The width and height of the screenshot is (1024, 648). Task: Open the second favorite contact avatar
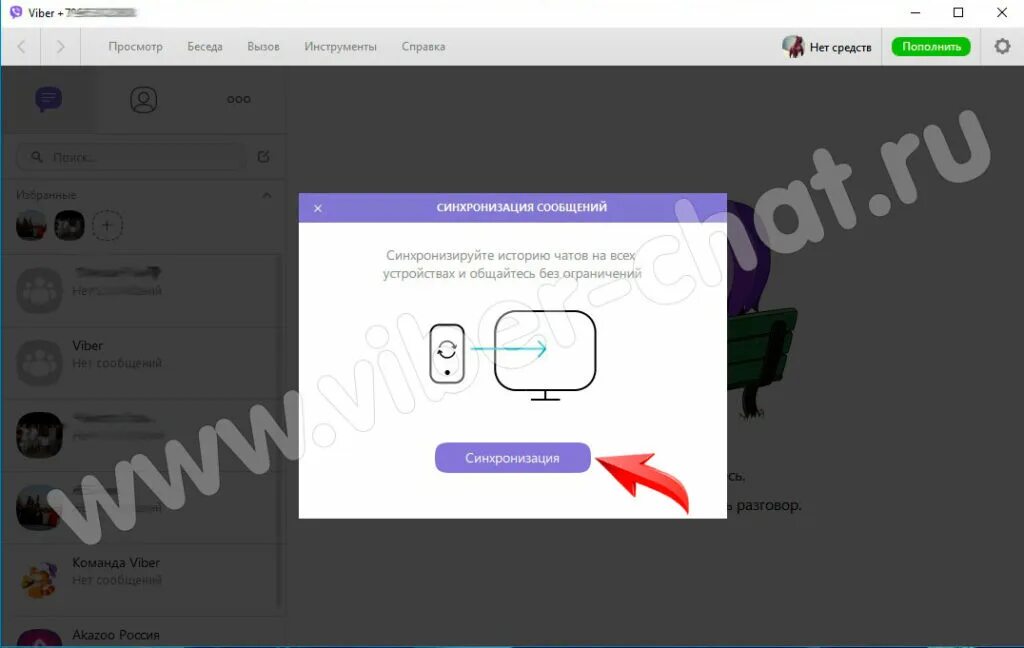pos(69,226)
